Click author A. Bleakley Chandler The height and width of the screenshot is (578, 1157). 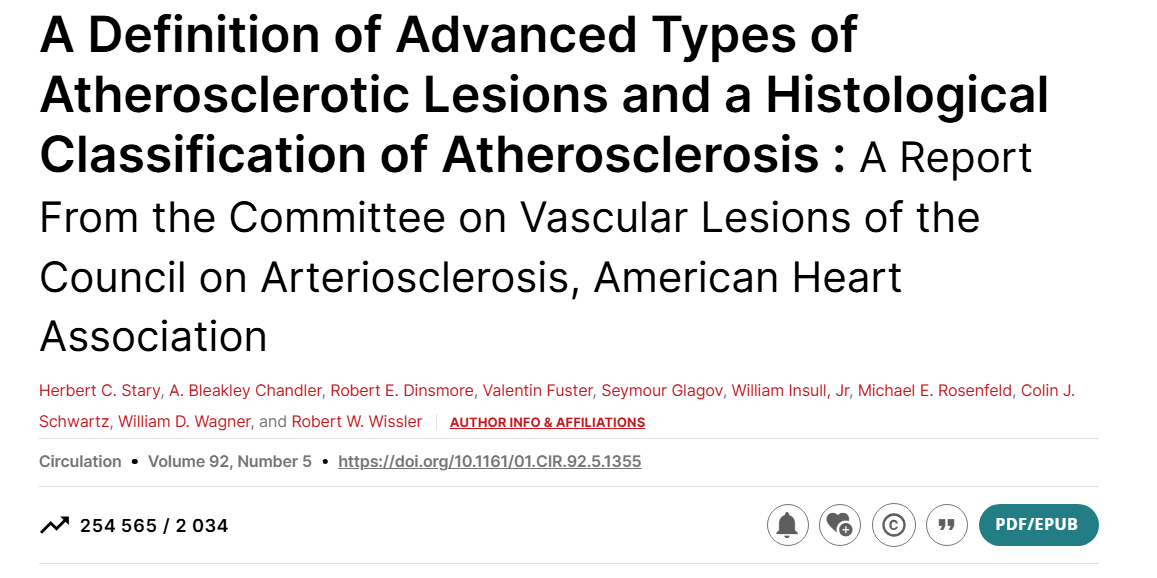click(x=246, y=391)
